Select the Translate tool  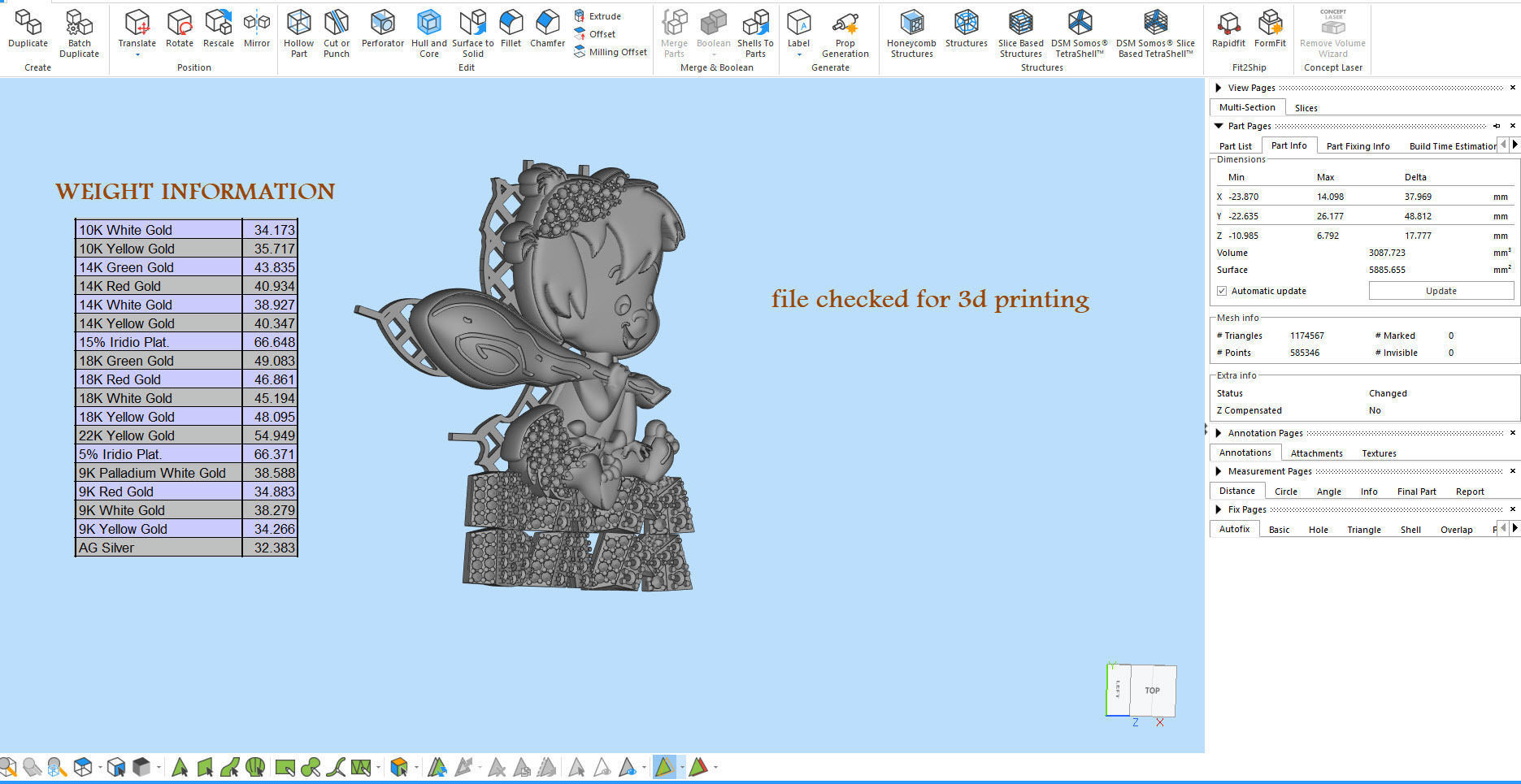point(137,30)
